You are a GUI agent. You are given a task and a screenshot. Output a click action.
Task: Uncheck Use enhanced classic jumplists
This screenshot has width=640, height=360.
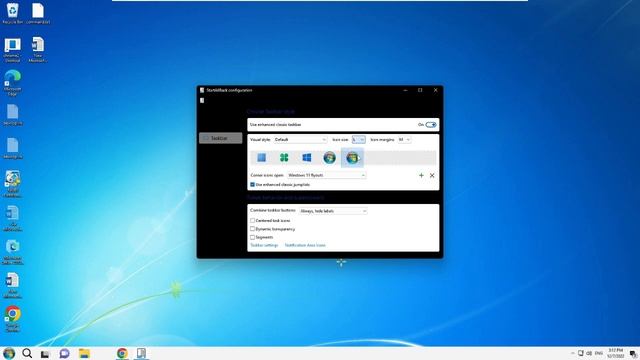pyautogui.click(x=252, y=184)
